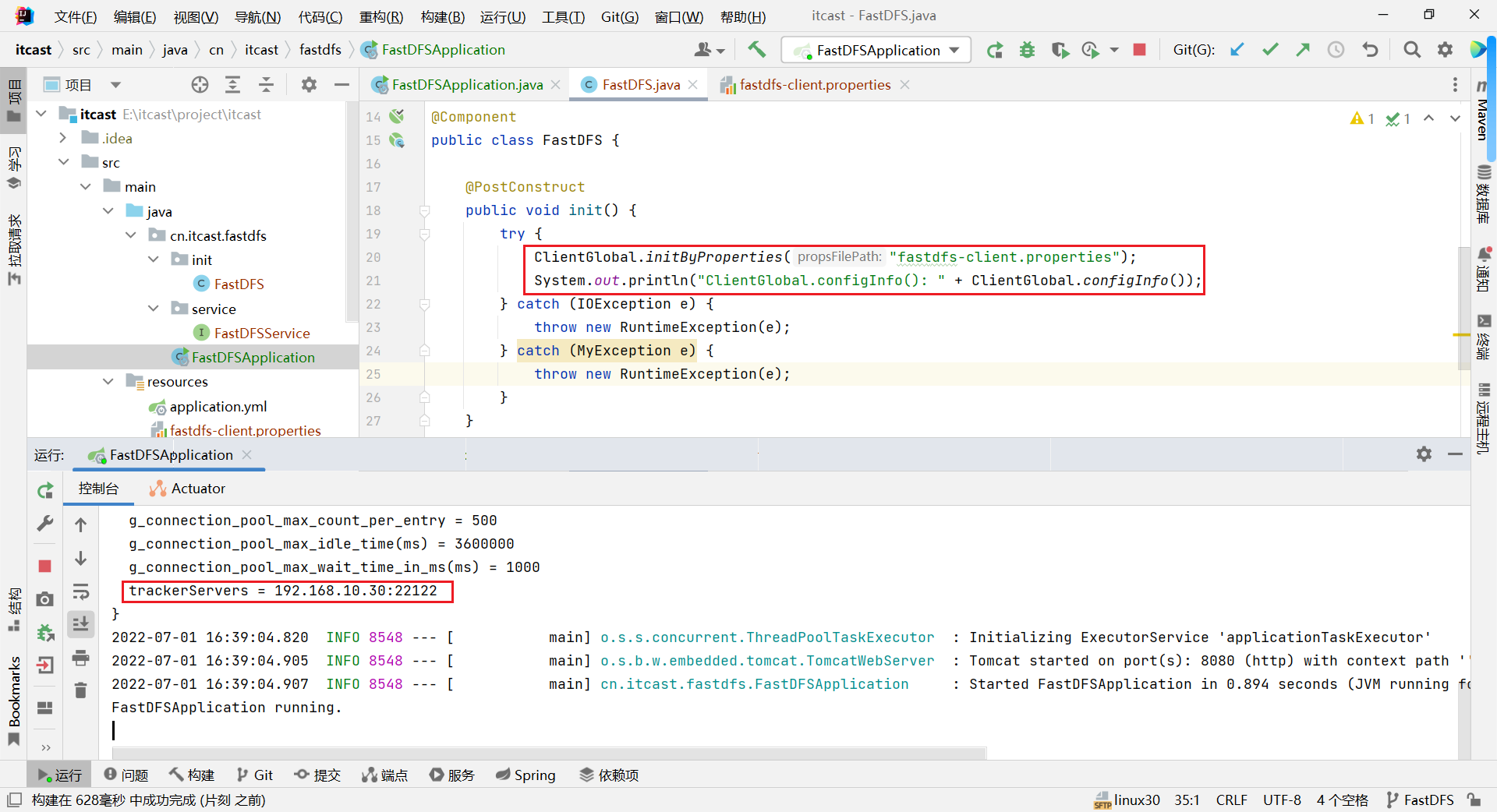Push commits with green arrow icon

1303,50
